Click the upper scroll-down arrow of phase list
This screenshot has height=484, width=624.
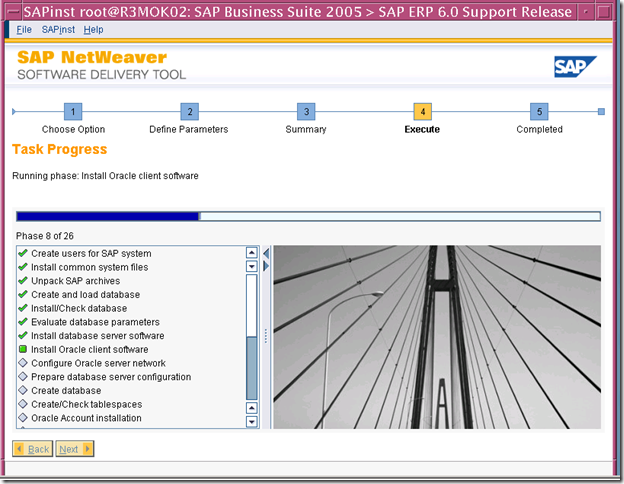tap(252, 266)
